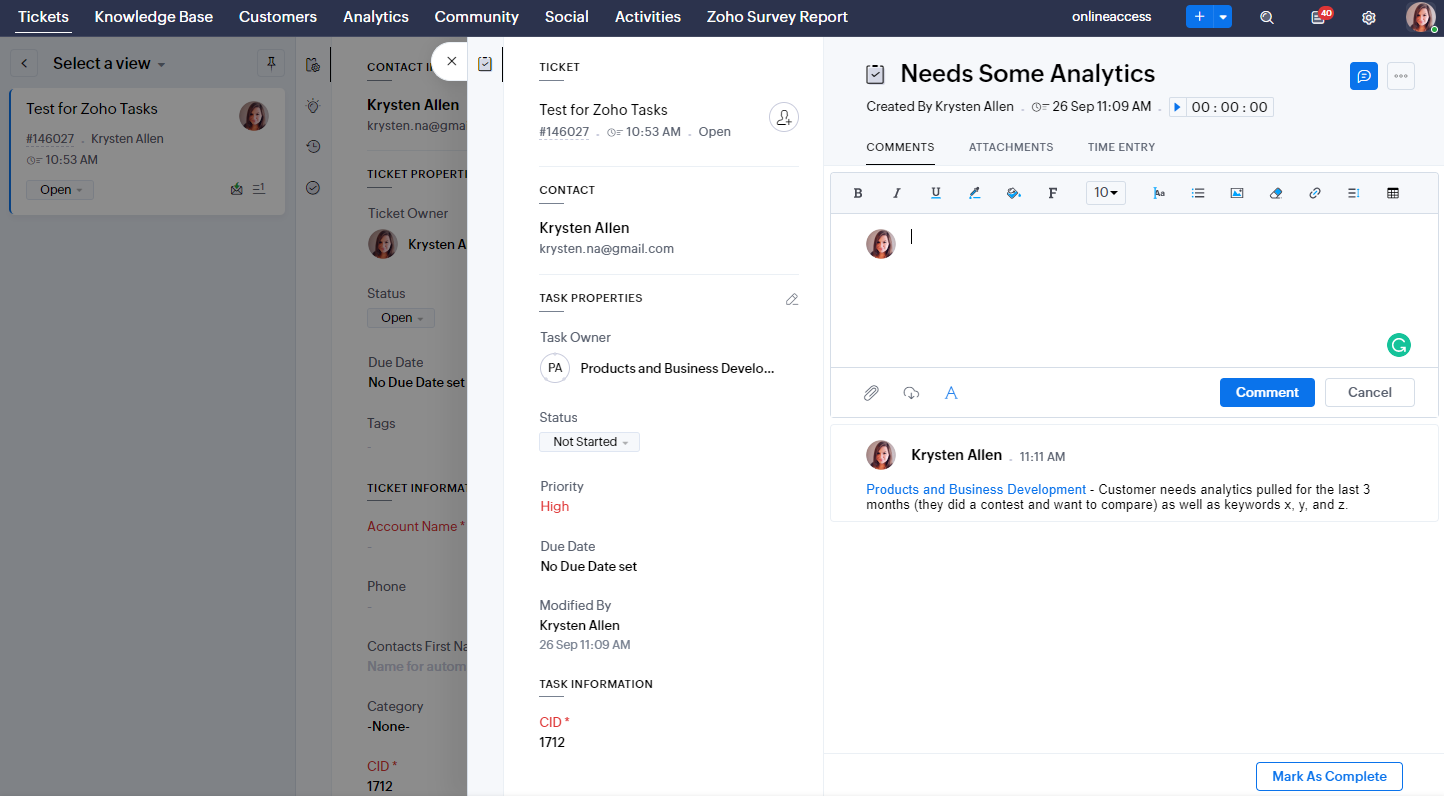
Task: Click the paperclip attach file icon
Action: click(871, 393)
